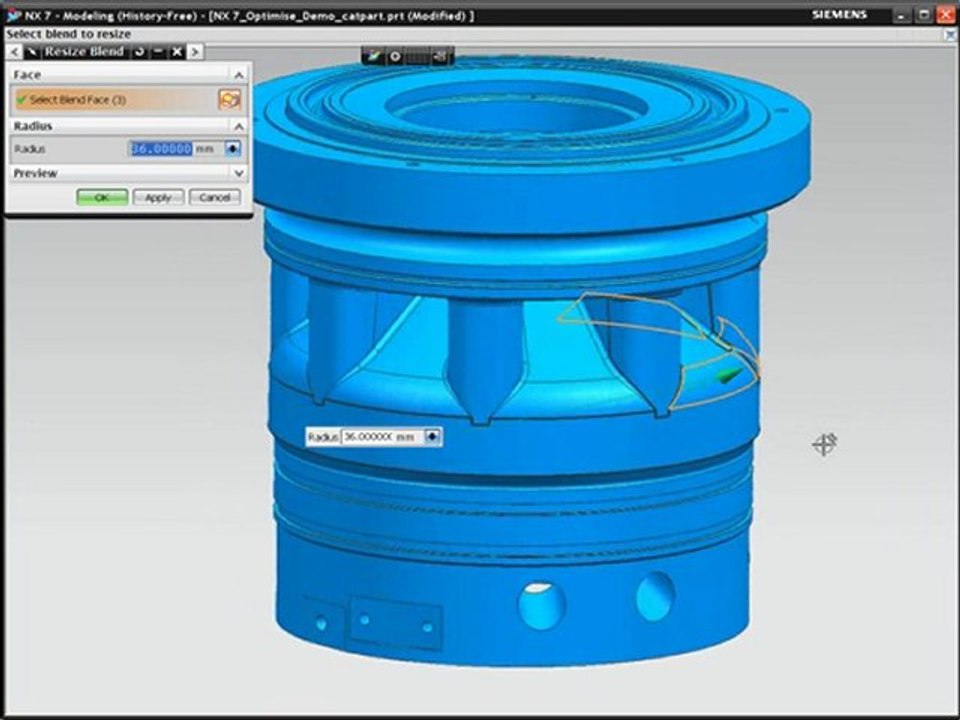The image size is (960, 720).
Task: Open the Radius options dropdown in the dialog
Action: [233, 149]
